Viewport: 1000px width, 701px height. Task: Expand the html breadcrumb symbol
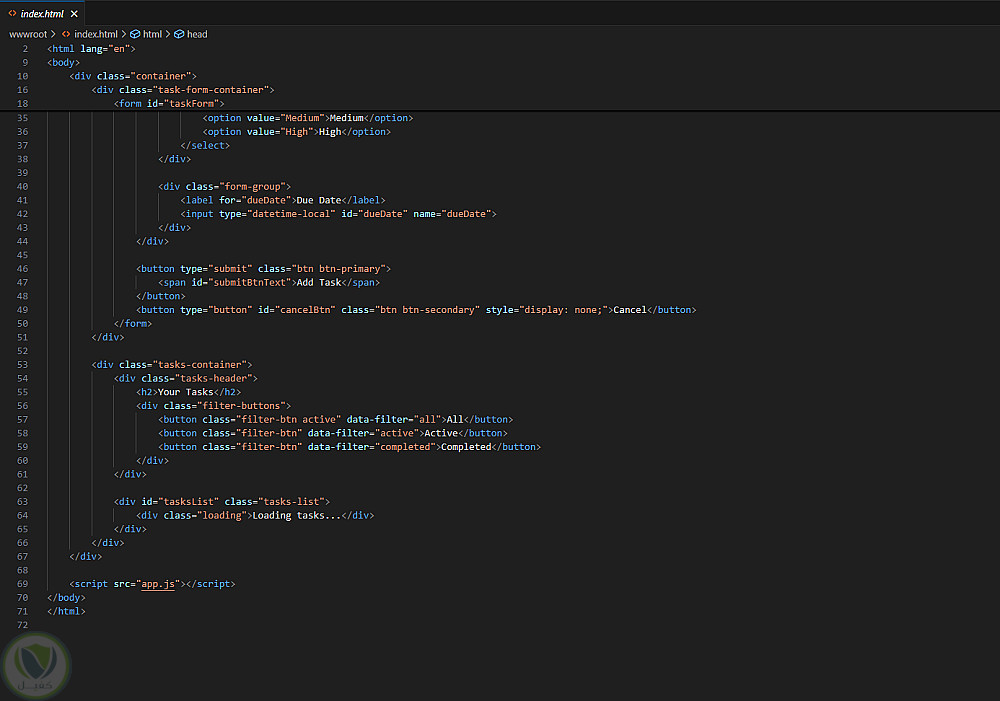pos(152,34)
